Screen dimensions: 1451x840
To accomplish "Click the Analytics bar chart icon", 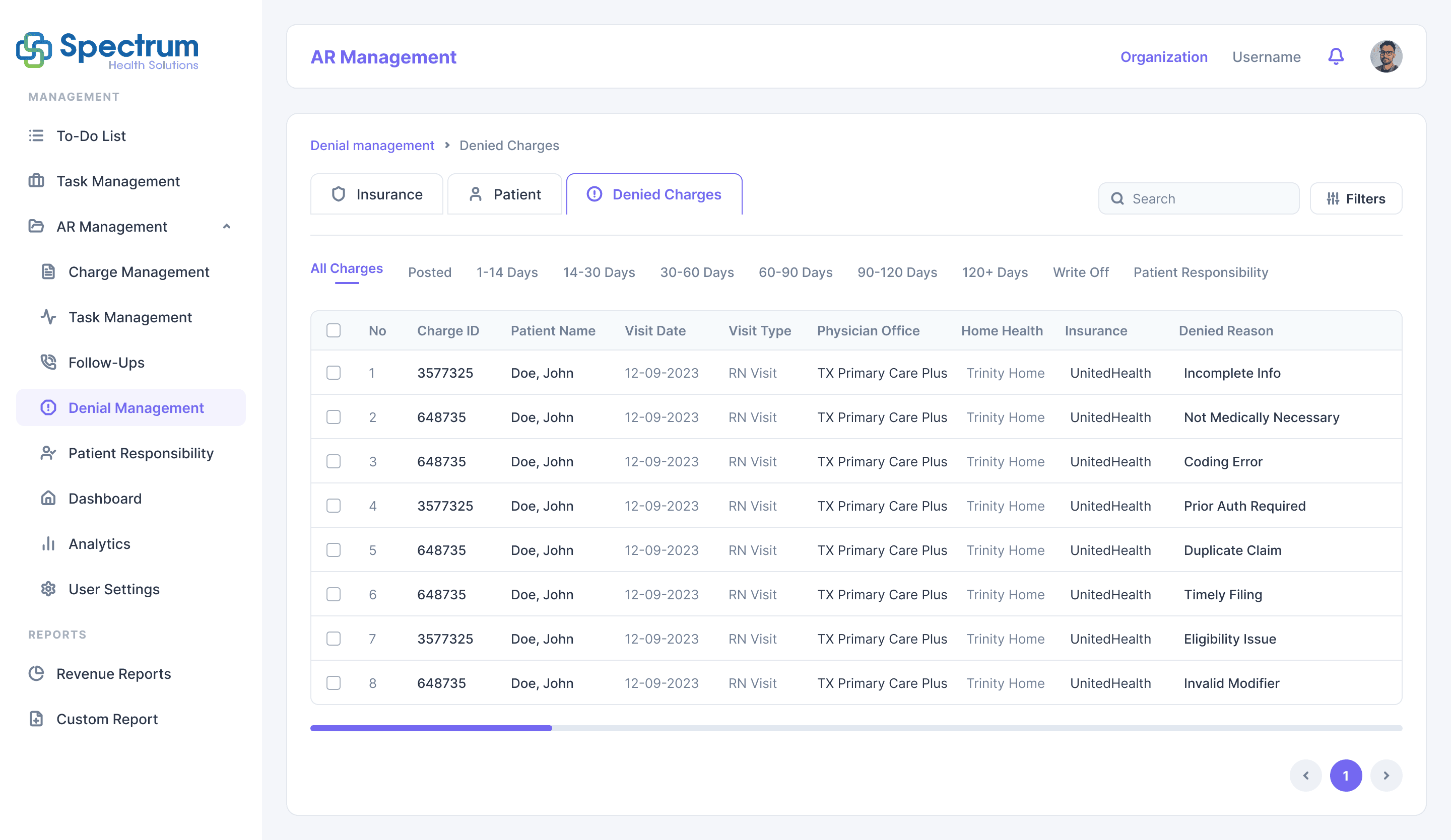I will click(48, 544).
